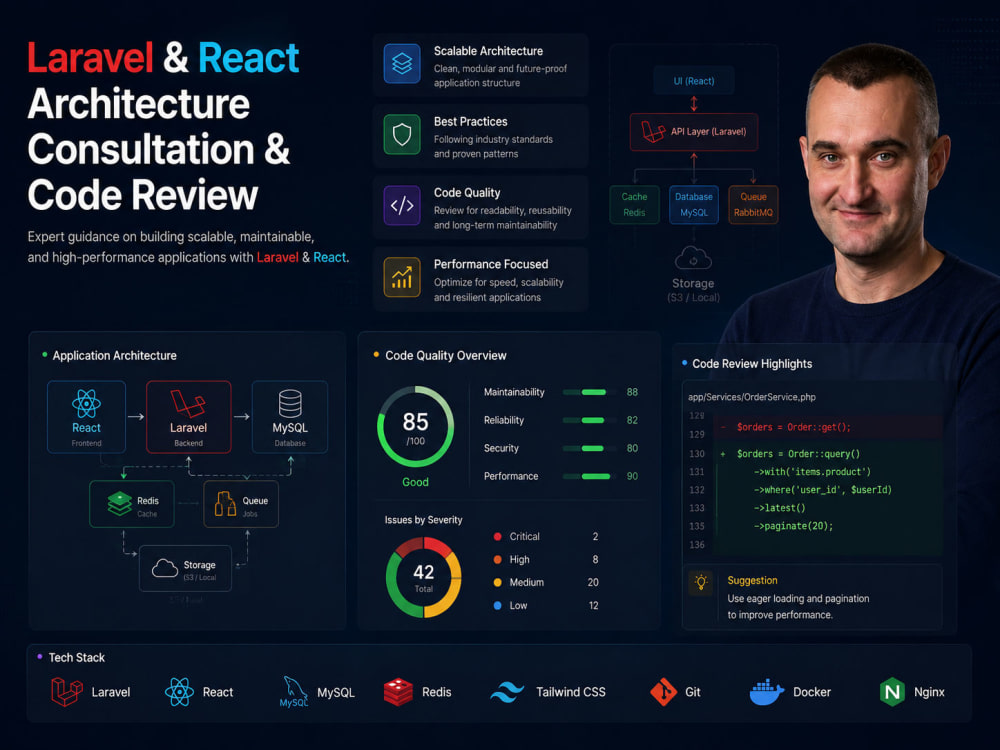The image size is (1000, 750).
Task: Click the 'Code Review Highlights' panel title
Action: click(x=752, y=364)
